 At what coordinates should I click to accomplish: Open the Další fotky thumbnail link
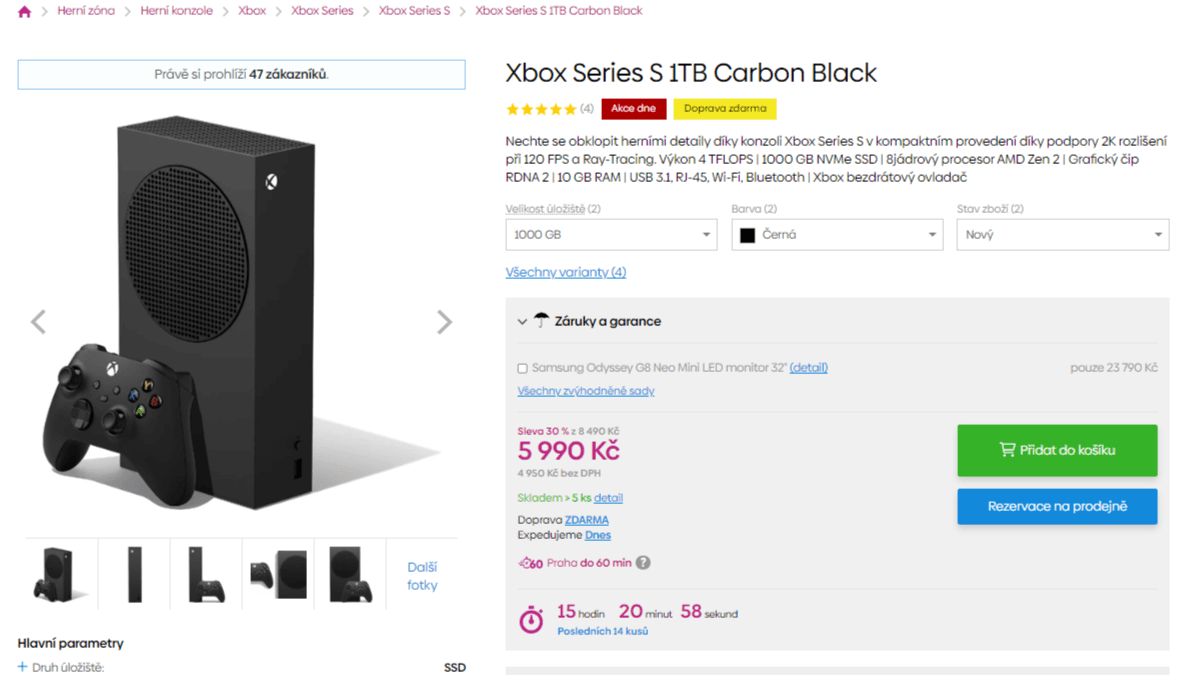[x=422, y=576]
